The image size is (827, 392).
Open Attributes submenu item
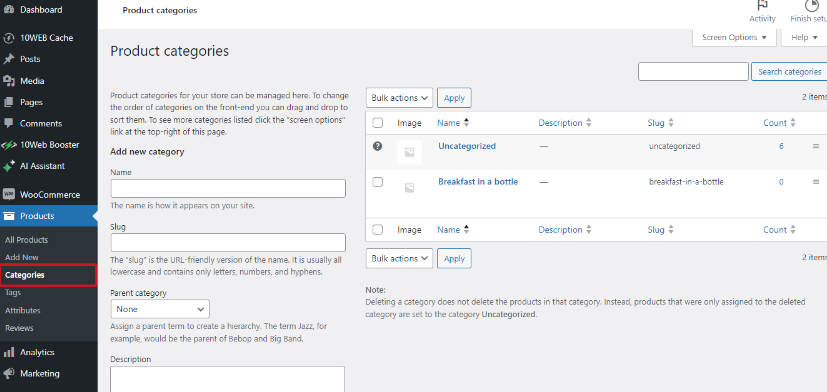click(23, 311)
